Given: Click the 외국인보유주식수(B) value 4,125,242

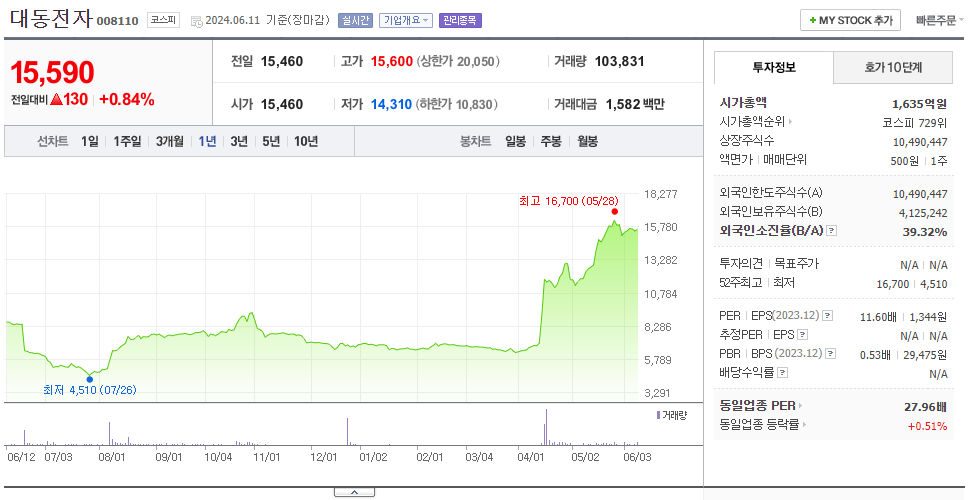Looking at the screenshot, I should 923,214.
